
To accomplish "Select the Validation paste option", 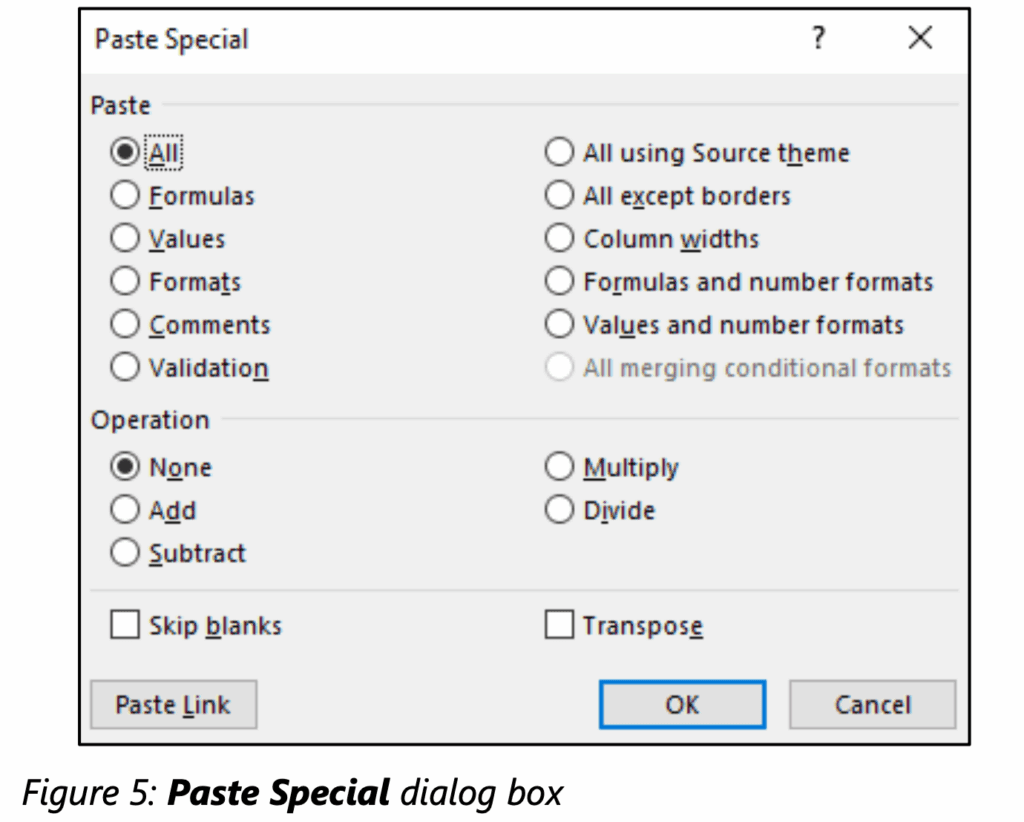I will [x=125, y=368].
